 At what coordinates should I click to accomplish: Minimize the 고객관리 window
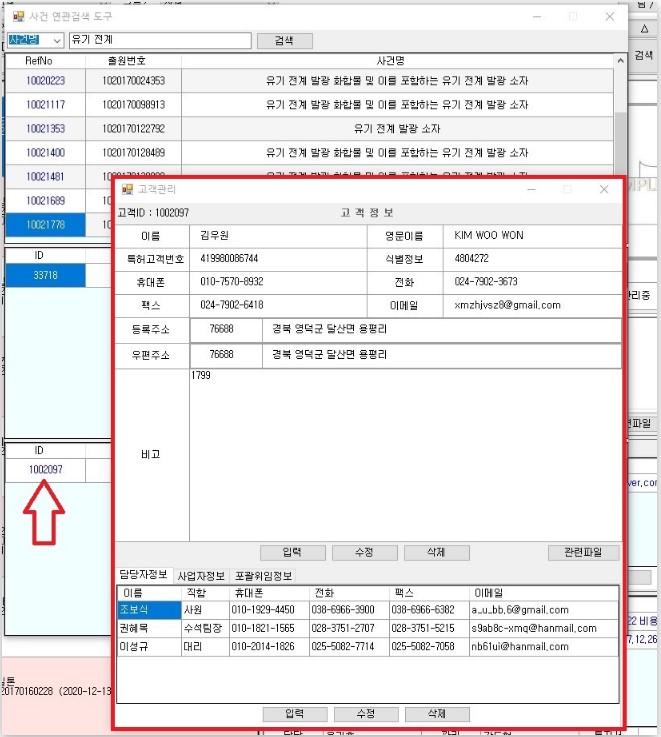click(x=532, y=189)
